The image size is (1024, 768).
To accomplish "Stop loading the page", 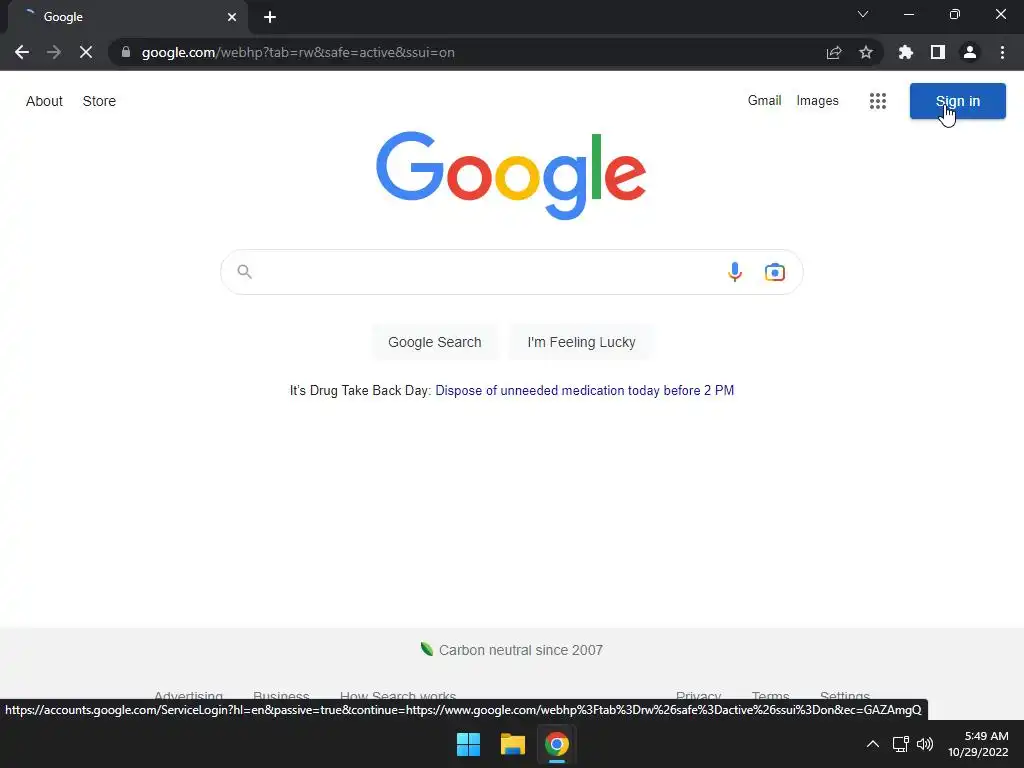I will point(86,52).
